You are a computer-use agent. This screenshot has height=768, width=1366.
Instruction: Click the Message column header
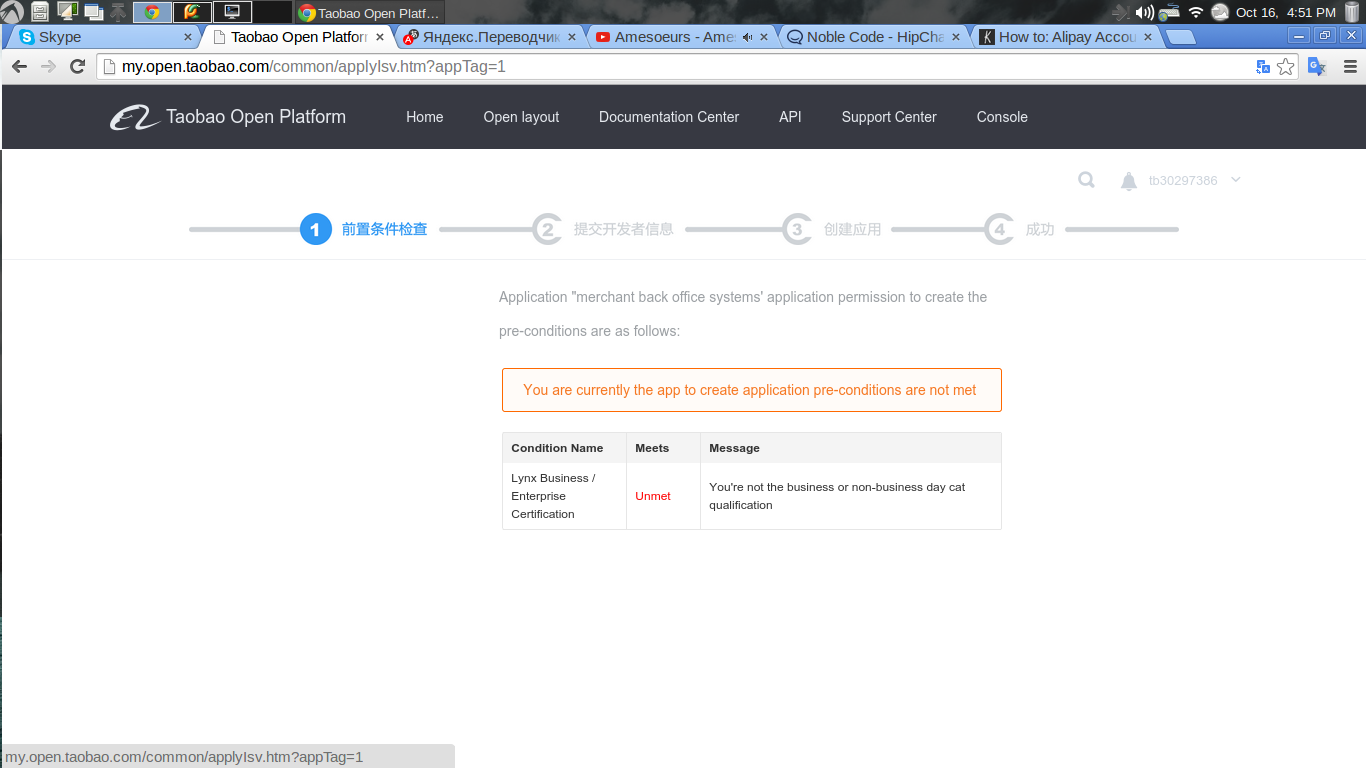850,448
